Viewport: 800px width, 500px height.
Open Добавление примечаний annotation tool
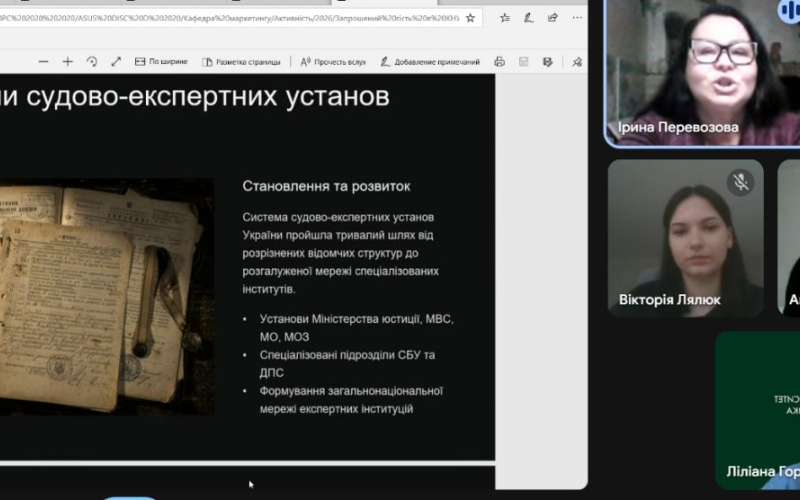coord(430,62)
